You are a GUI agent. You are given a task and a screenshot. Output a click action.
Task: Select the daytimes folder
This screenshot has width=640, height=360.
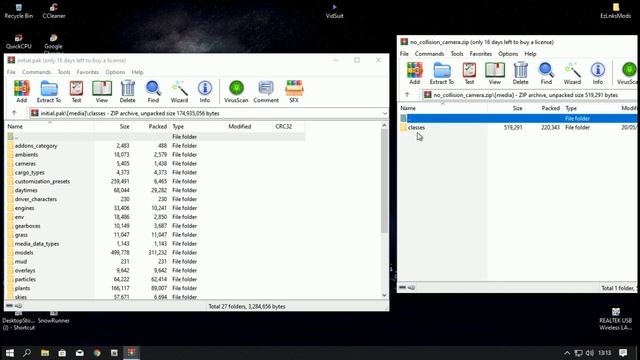[26, 190]
